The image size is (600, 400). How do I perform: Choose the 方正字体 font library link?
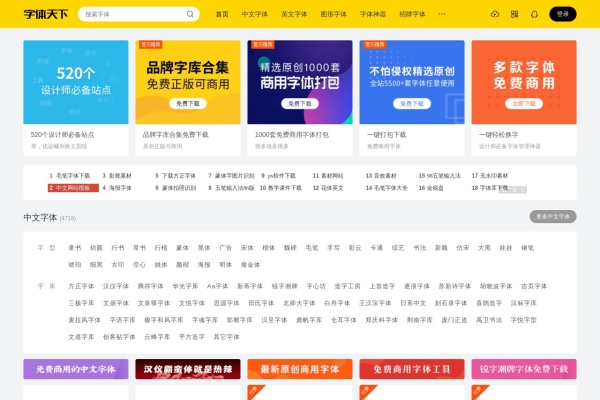81,285
